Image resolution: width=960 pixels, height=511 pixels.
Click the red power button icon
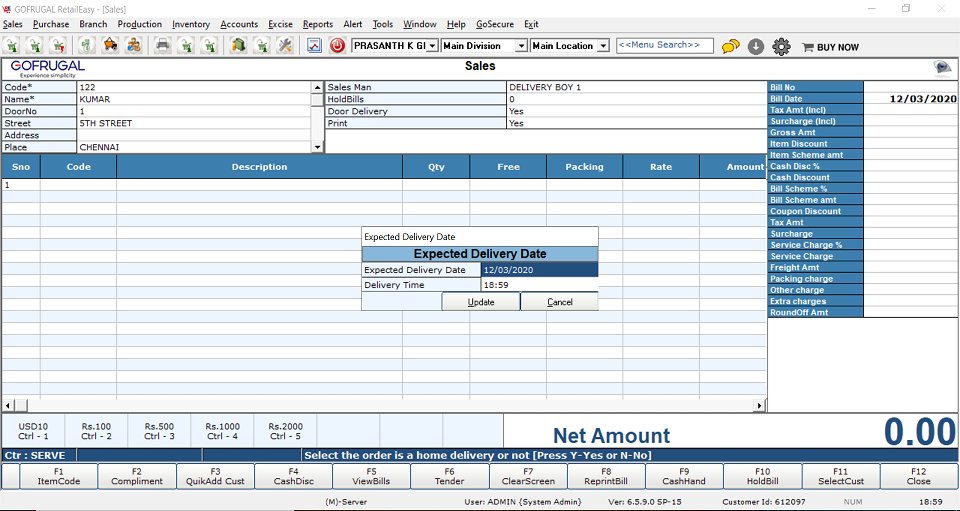click(337, 46)
